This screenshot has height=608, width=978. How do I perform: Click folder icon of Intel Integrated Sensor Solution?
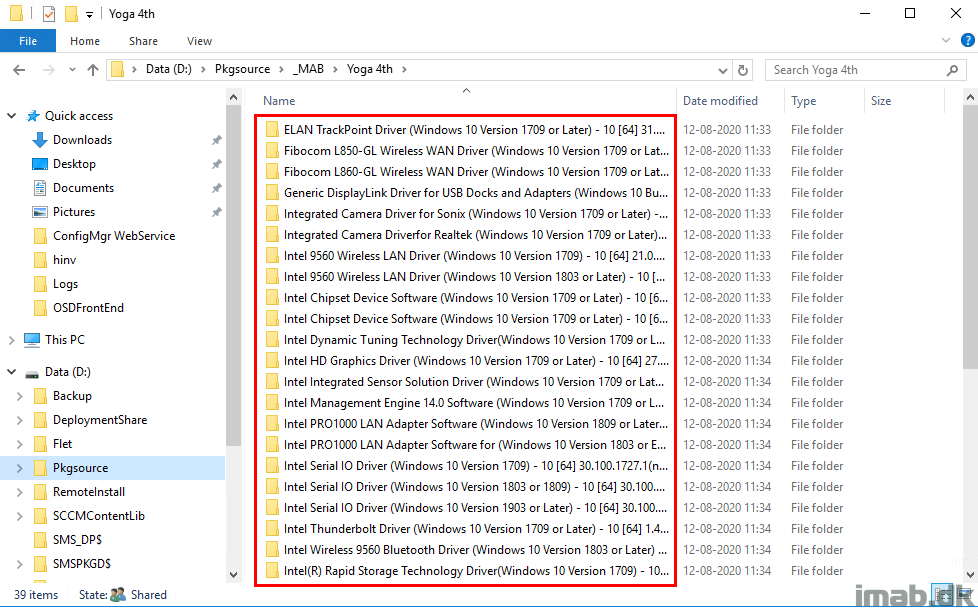point(272,382)
